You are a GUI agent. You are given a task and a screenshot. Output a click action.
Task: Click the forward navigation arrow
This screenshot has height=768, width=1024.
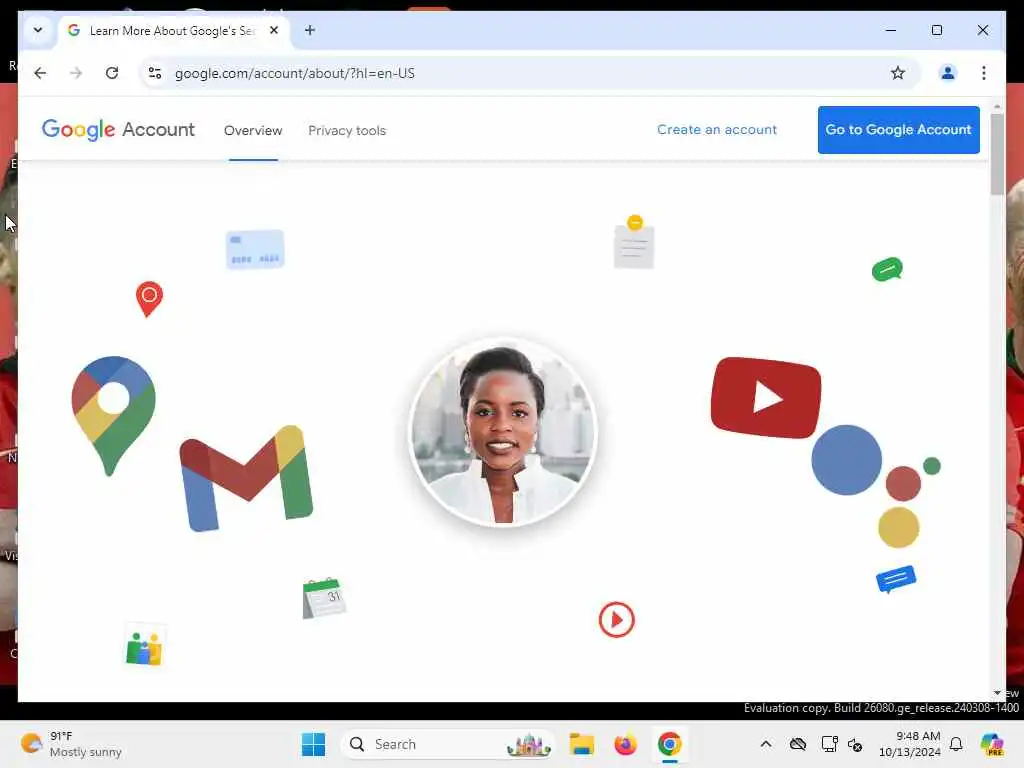point(76,73)
